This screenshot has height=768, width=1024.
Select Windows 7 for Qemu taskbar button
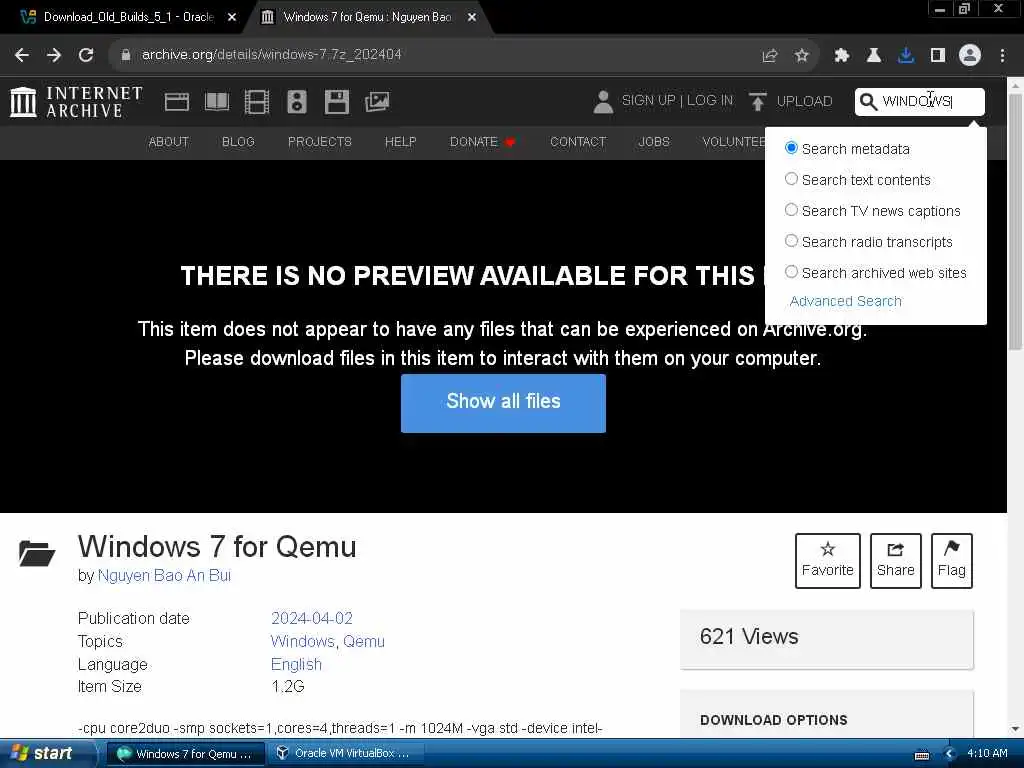(x=185, y=754)
